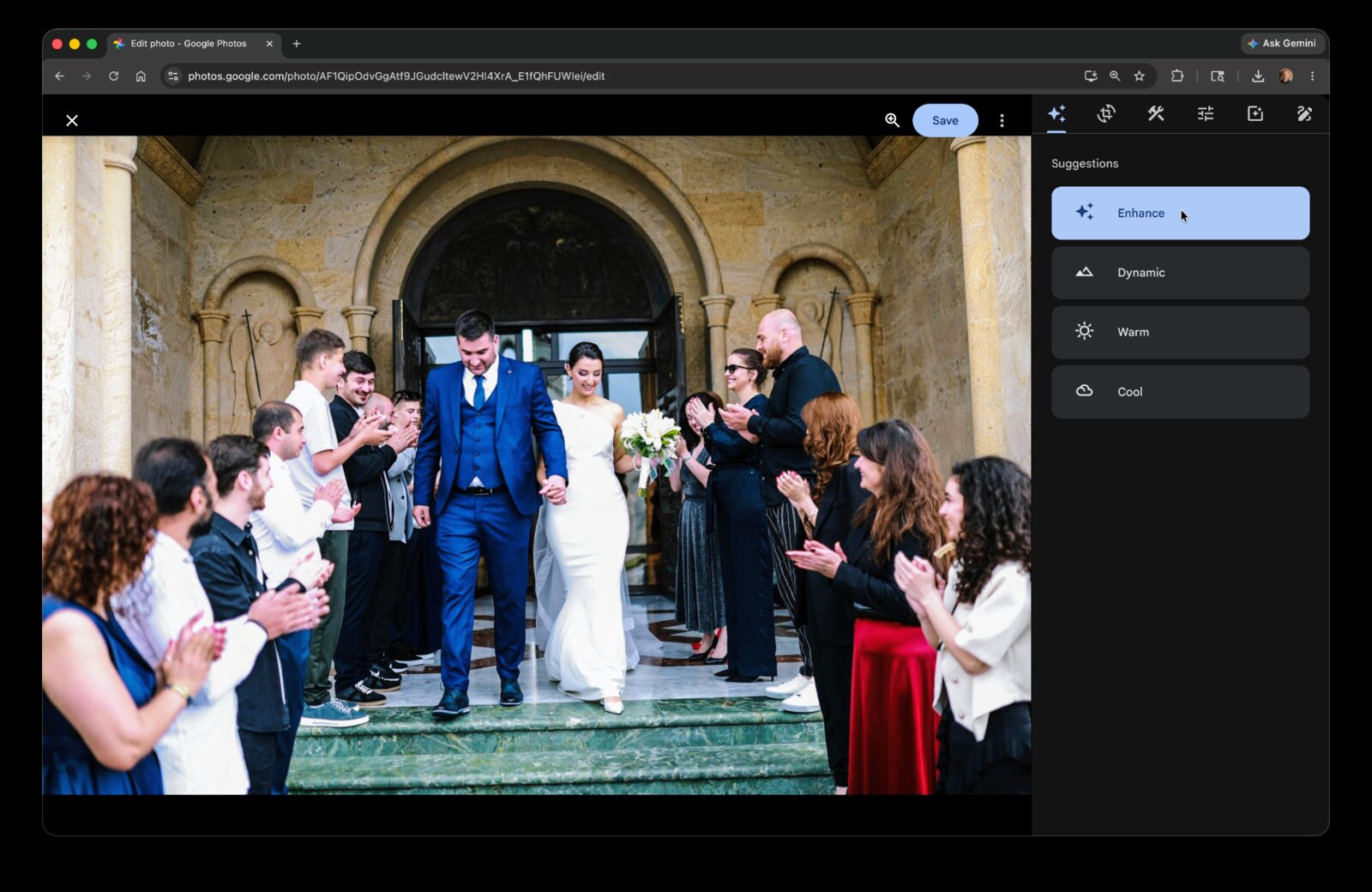Open the editor more options menu
1372x892 pixels.
click(1002, 120)
